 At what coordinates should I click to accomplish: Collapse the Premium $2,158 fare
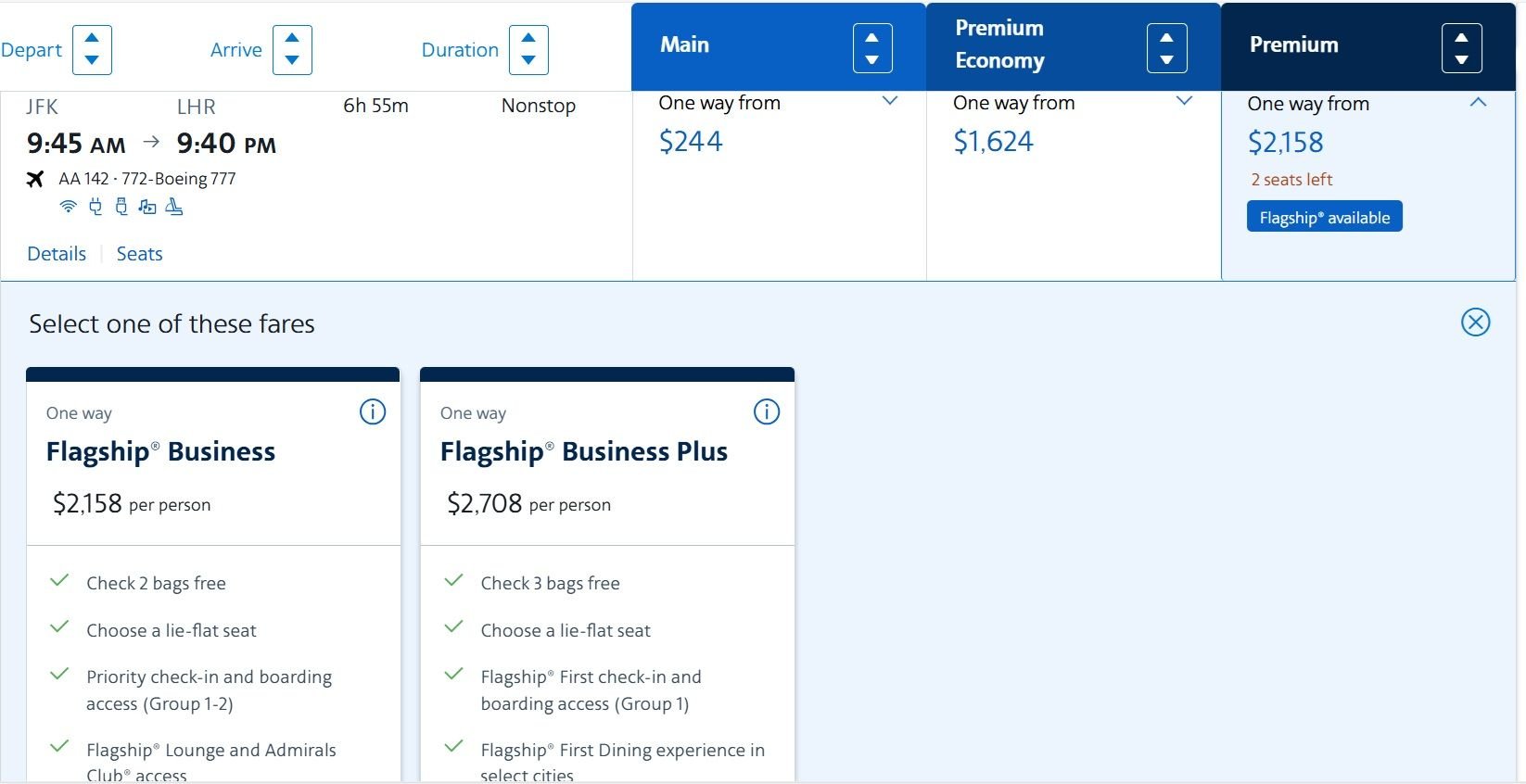click(x=1478, y=102)
